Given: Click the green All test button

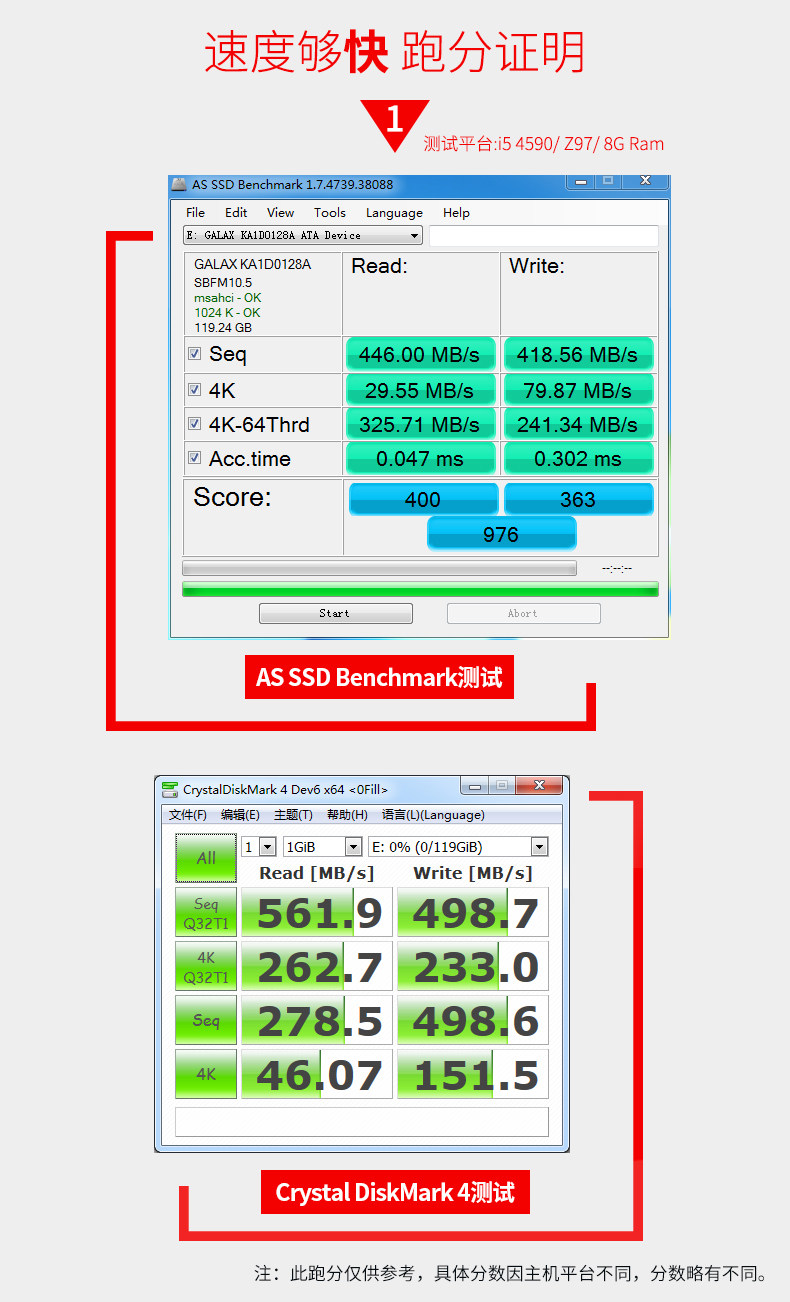Looking at the screenshot, I should point(206,858).
